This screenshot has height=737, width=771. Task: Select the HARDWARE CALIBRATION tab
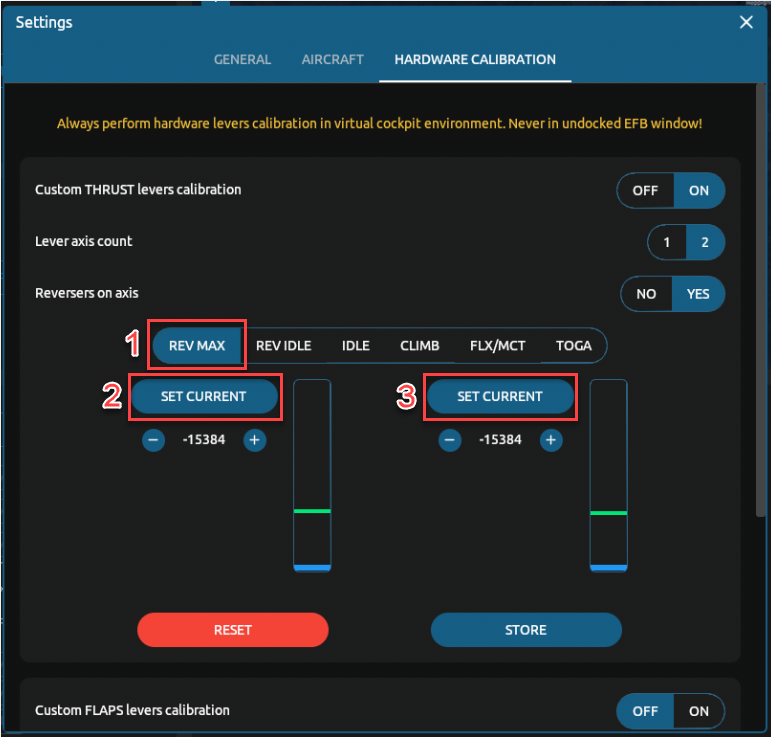[x=475, y=59]
